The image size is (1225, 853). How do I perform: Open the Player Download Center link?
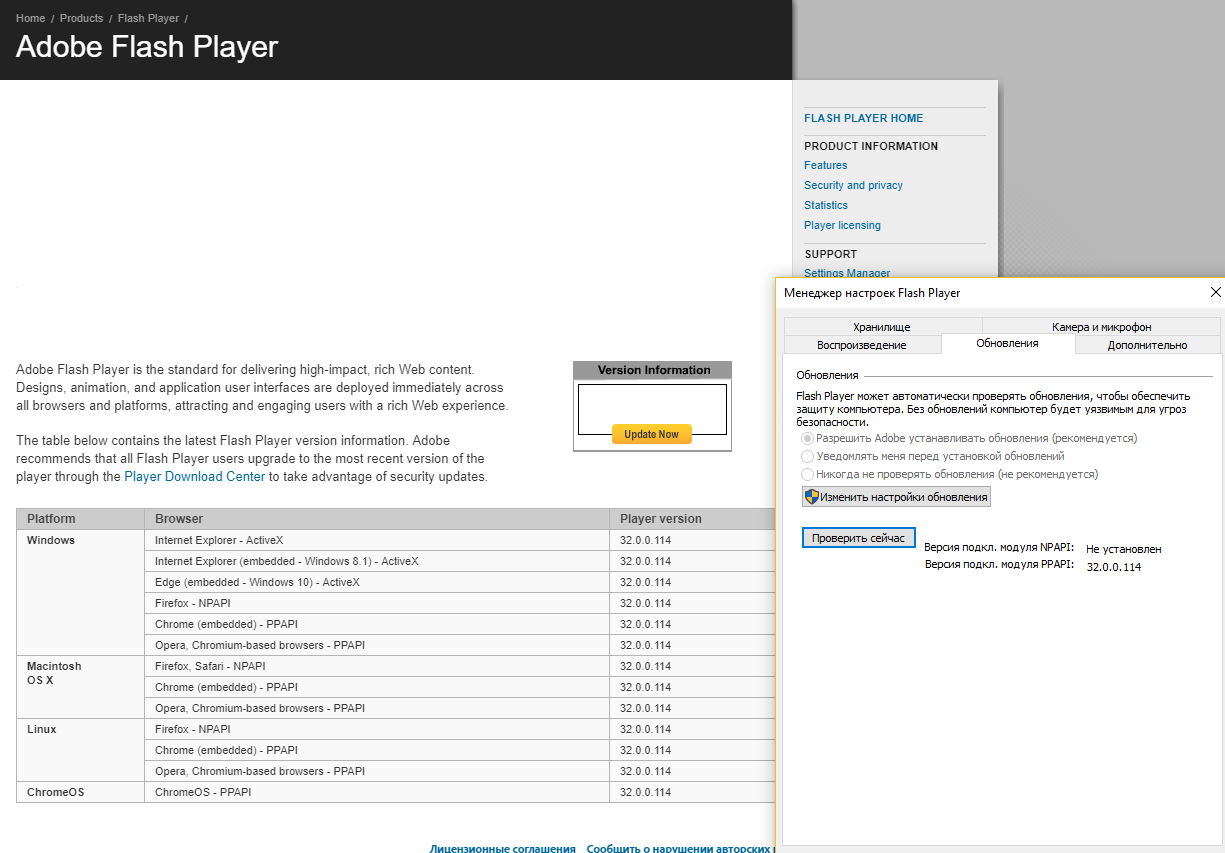[195, 477]
